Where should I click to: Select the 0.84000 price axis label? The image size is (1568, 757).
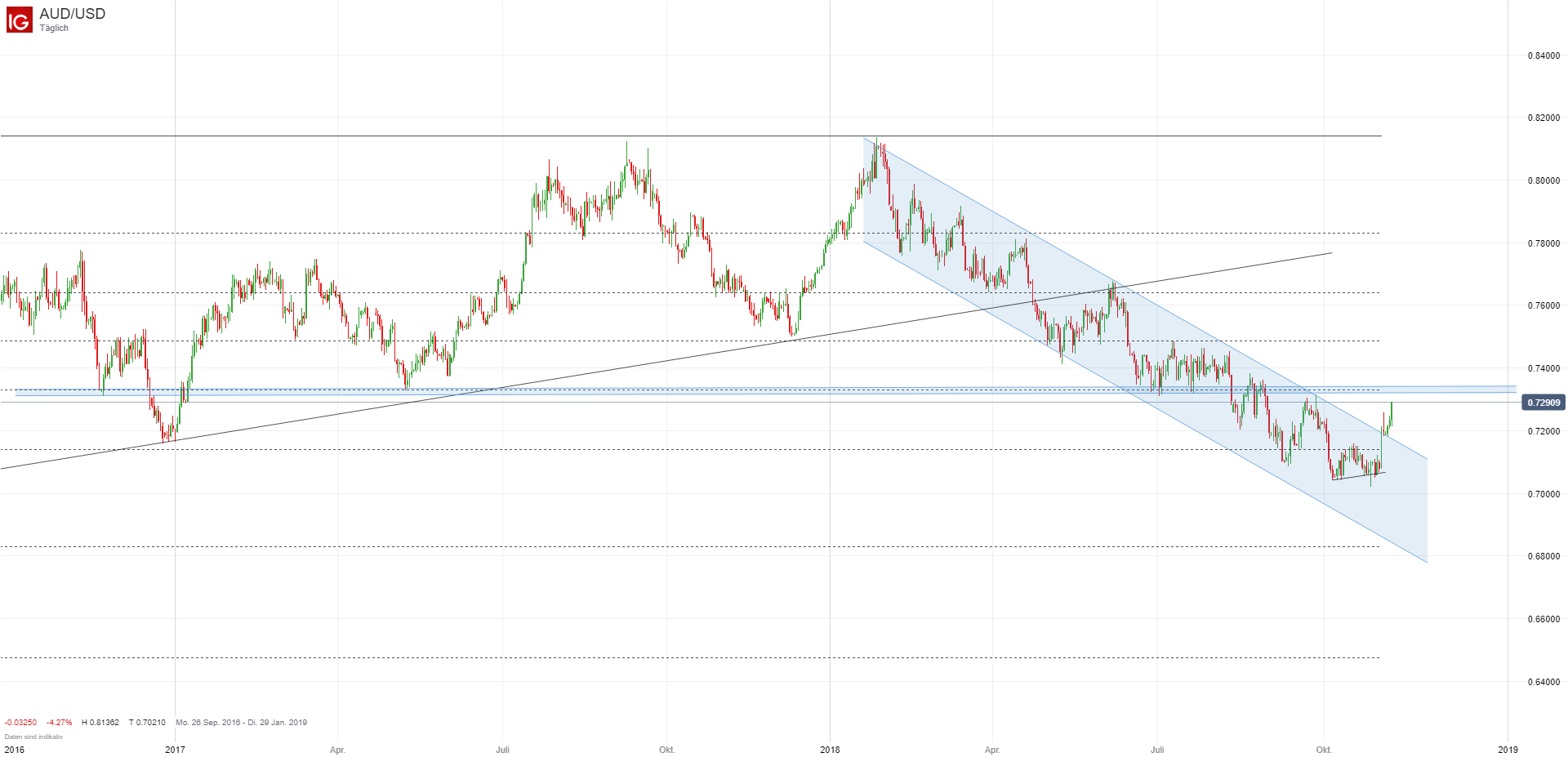pos(1543,56)
